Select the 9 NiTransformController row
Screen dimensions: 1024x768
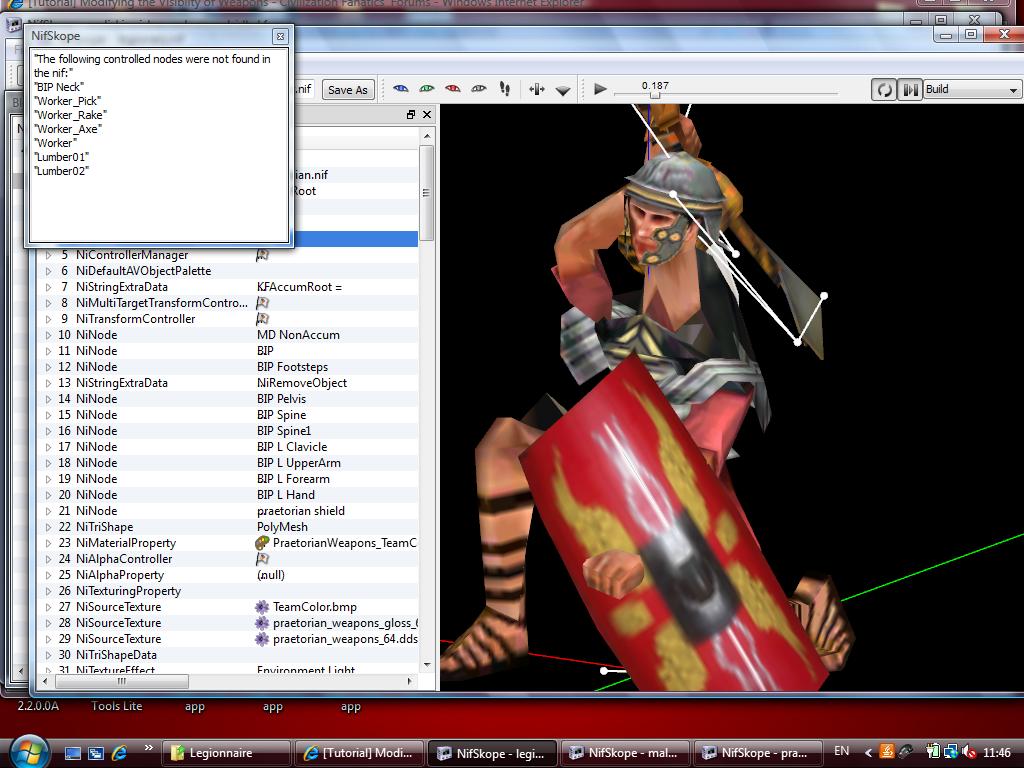227,319
